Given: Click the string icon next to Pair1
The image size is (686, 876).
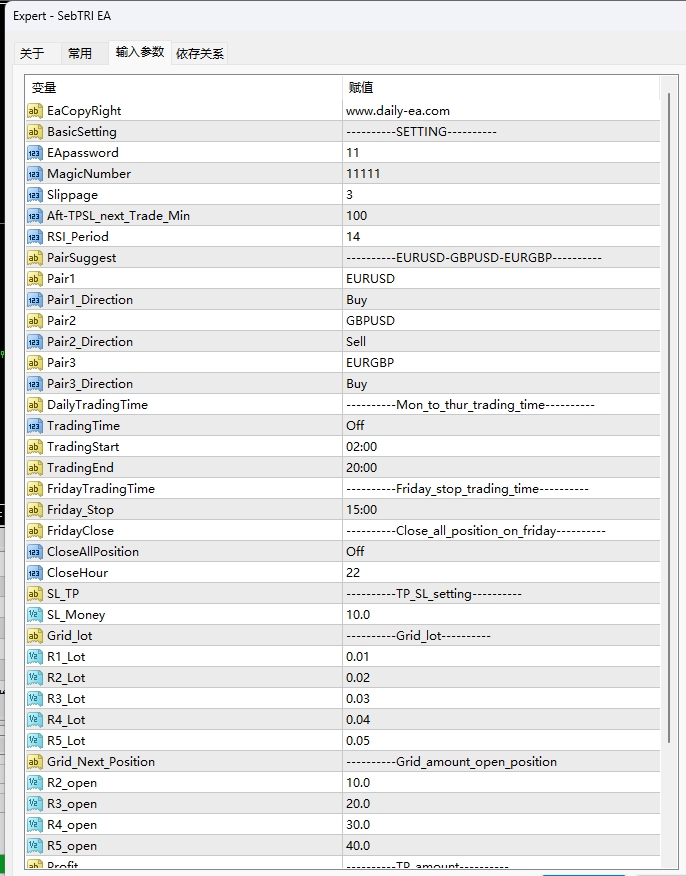Looking at the screenshot, I should tap(35, 279).
